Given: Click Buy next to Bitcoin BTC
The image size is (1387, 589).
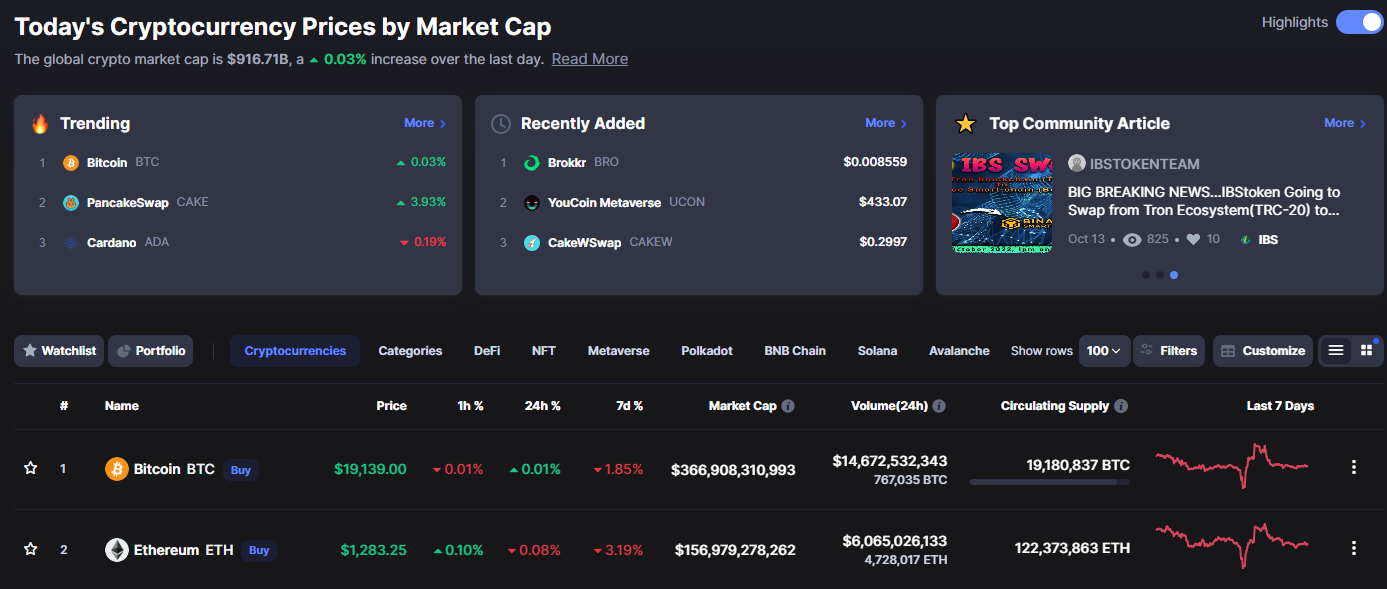Looking at the screenshot, I should 241,469.
